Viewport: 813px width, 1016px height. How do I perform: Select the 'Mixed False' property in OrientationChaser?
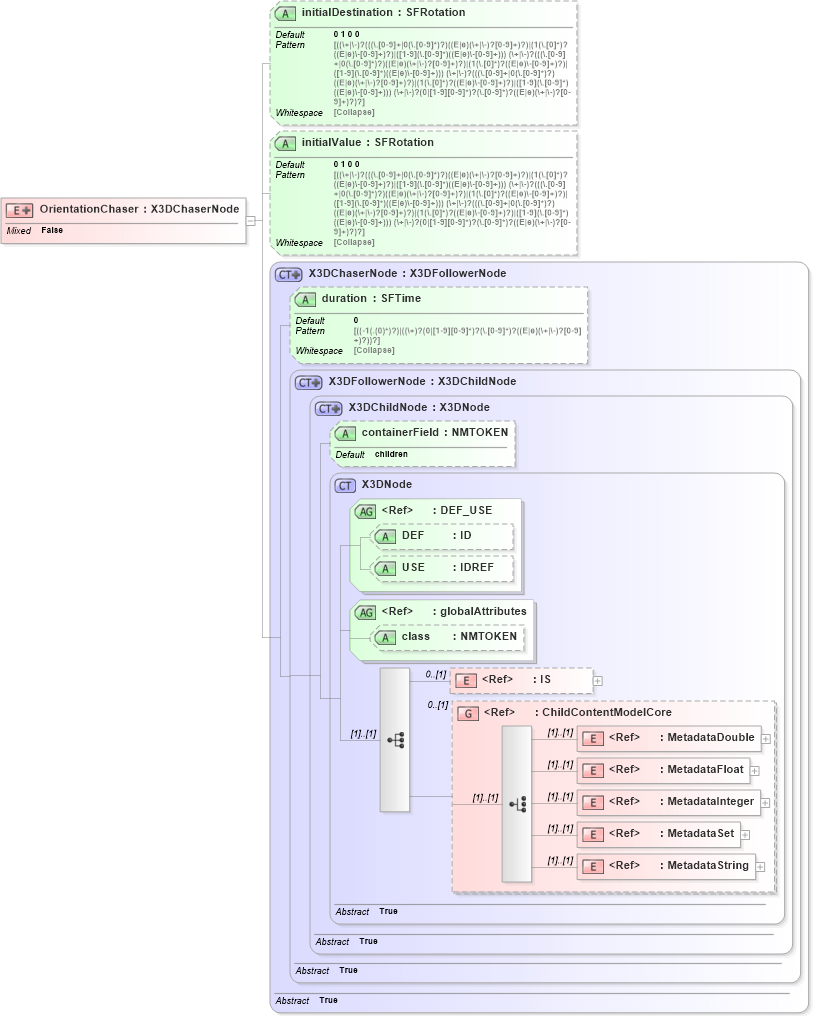click(35, 231)
